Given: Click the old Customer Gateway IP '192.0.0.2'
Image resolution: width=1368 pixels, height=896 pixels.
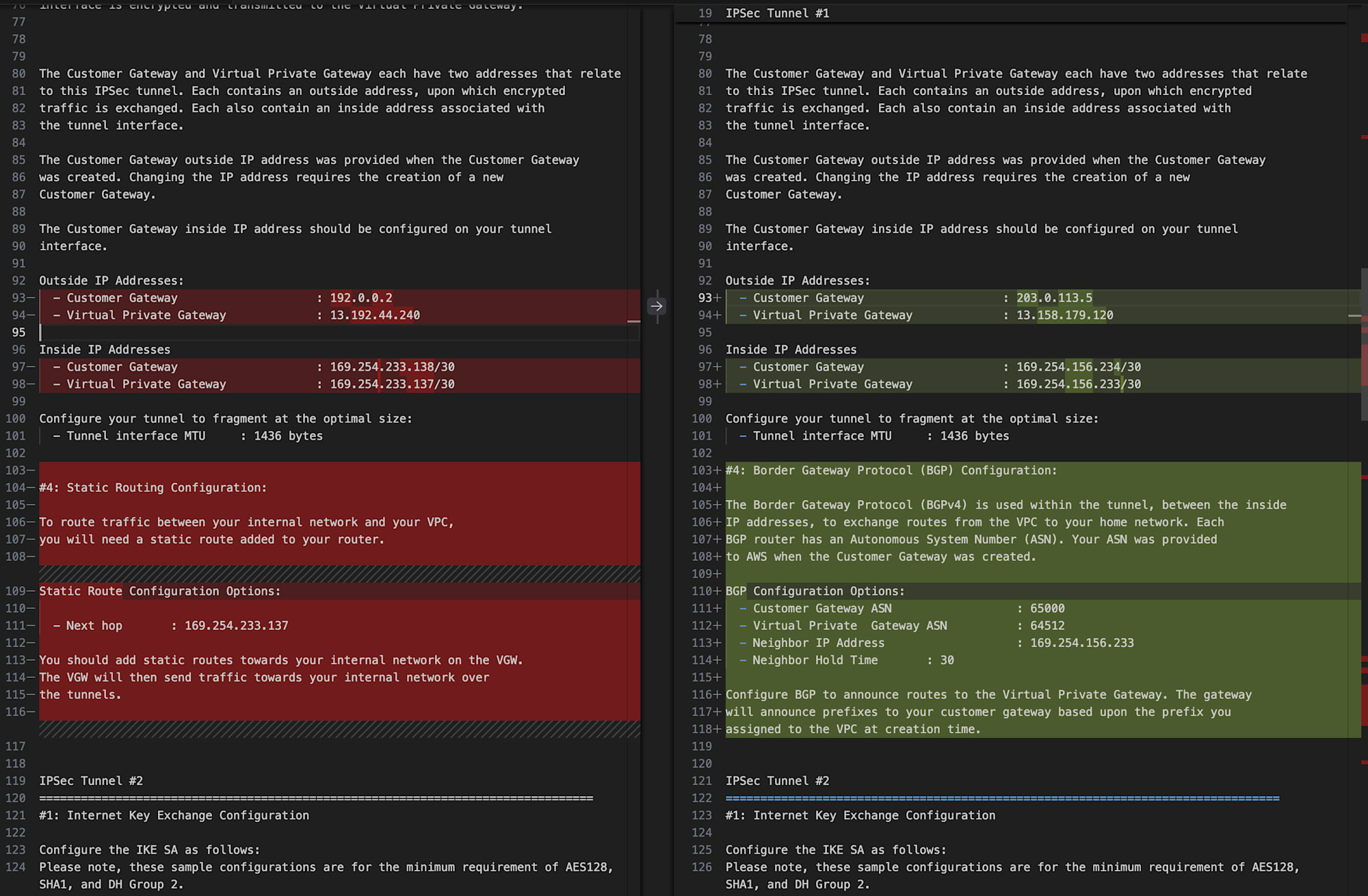Looking at the screenshot, I should pyautogui.click(x=362, y=298).
